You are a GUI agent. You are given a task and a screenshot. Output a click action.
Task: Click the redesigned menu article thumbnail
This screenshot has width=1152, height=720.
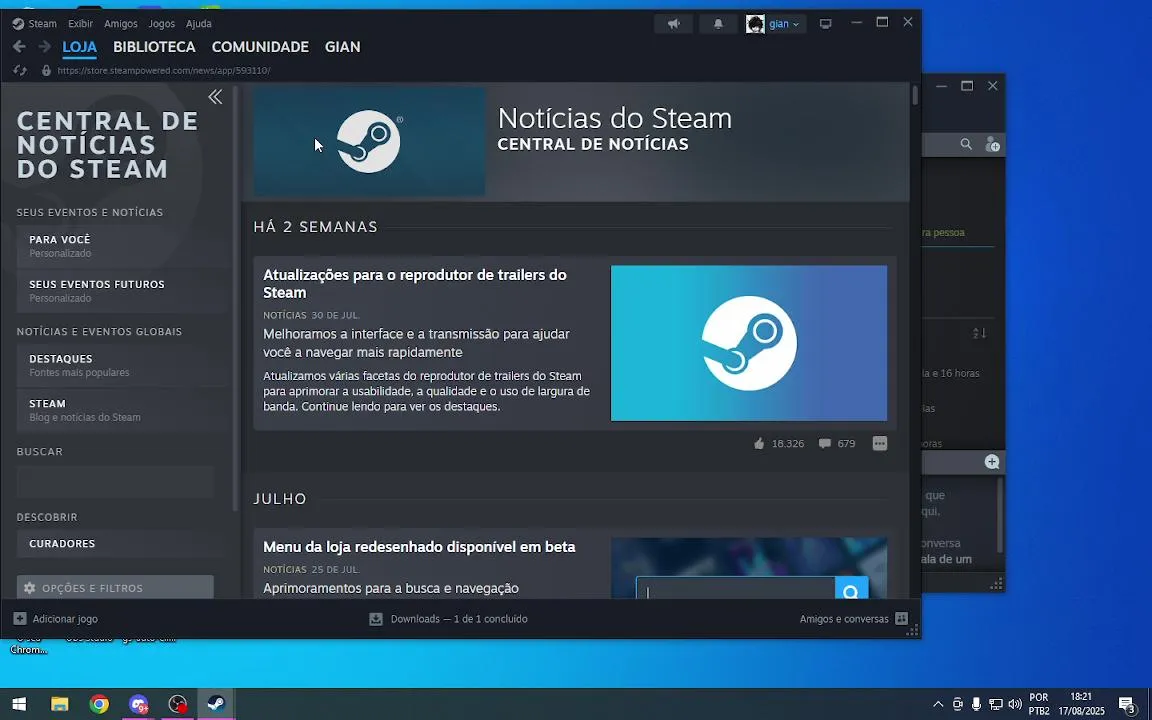pos(749,568)
